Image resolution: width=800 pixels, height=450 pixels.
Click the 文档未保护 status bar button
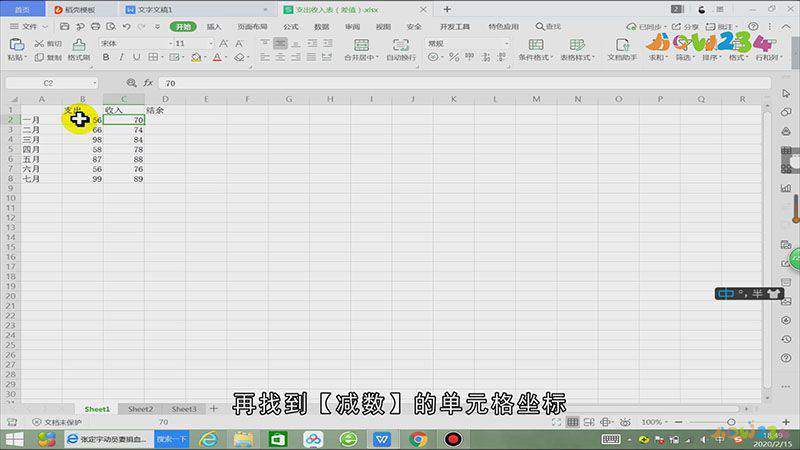pos(57,422)
